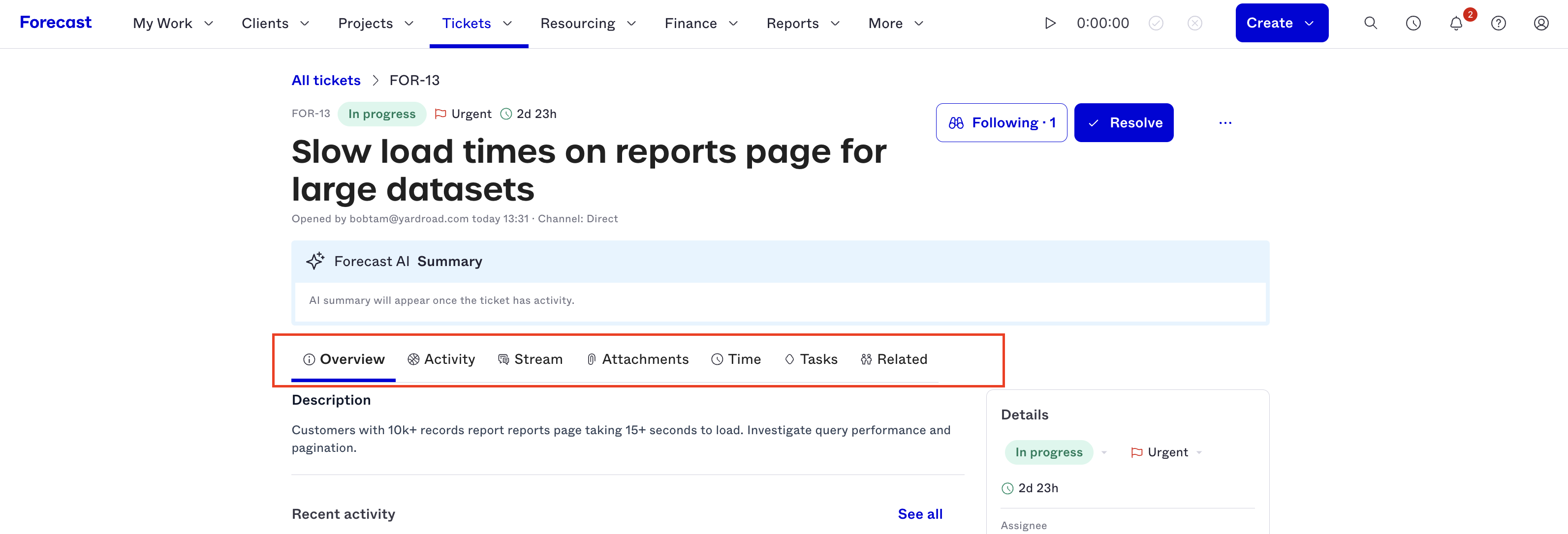Switch to the Overview tab
The width and height of the screenshot is (1568, 534).
pos(344,359)
